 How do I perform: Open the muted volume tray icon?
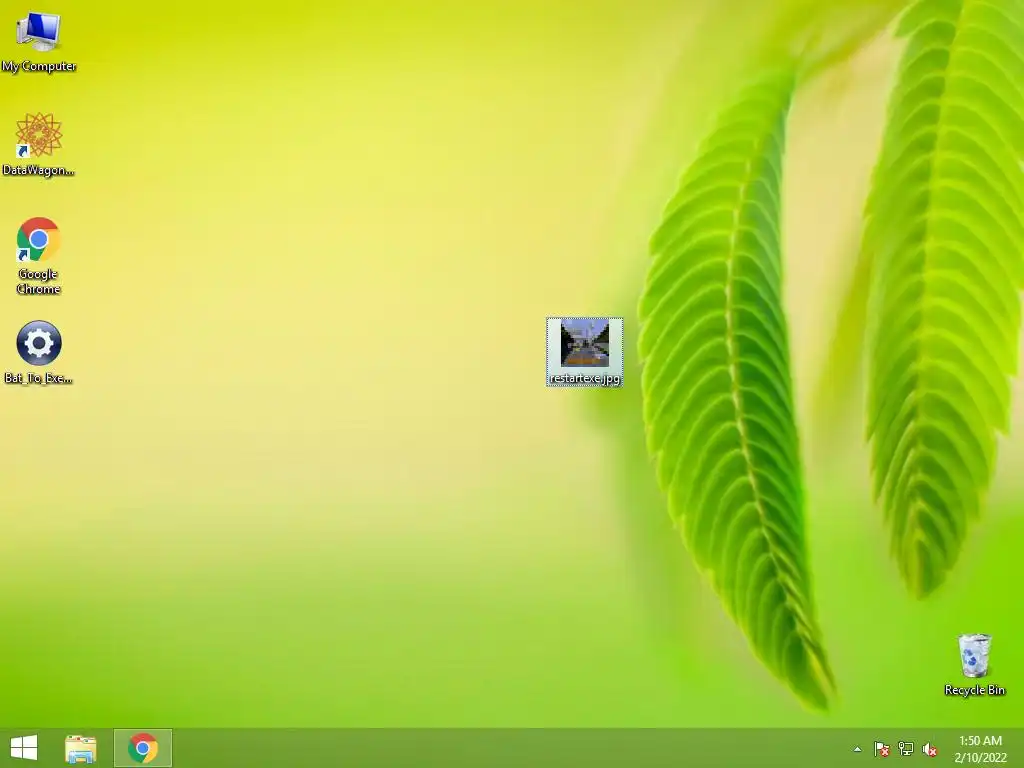(930, 749)
